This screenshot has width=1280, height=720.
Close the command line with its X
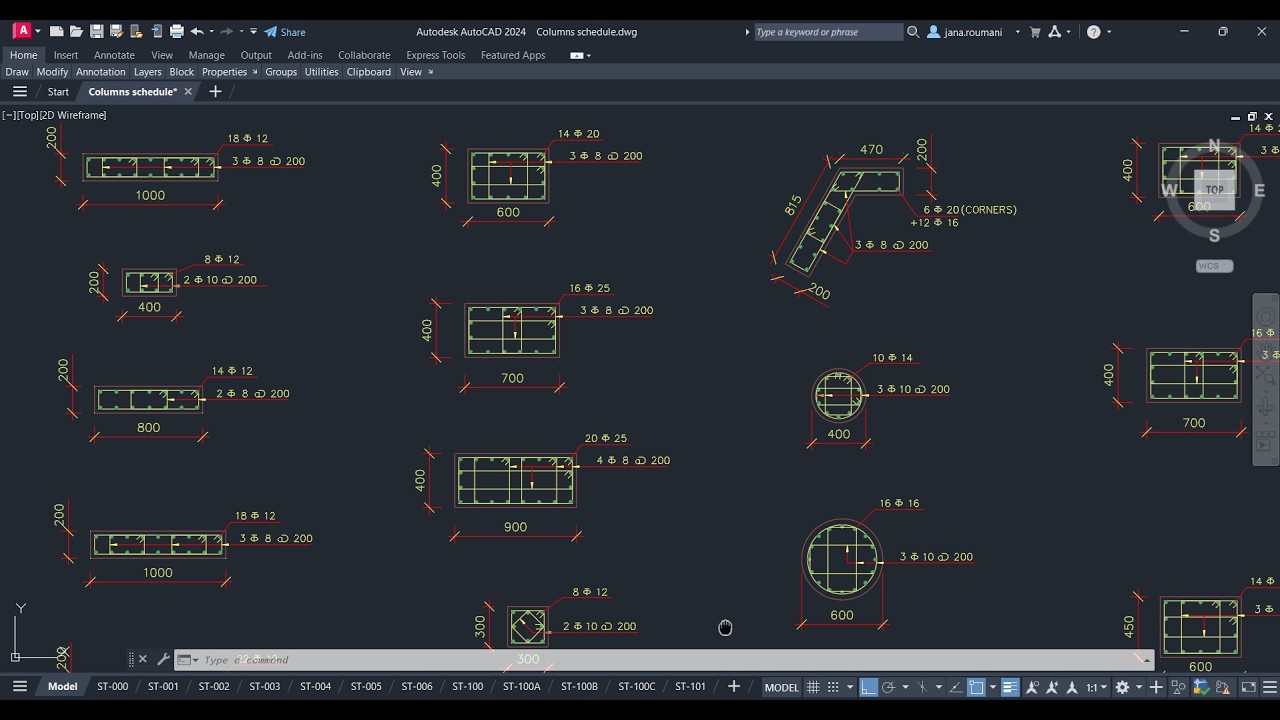142,659
